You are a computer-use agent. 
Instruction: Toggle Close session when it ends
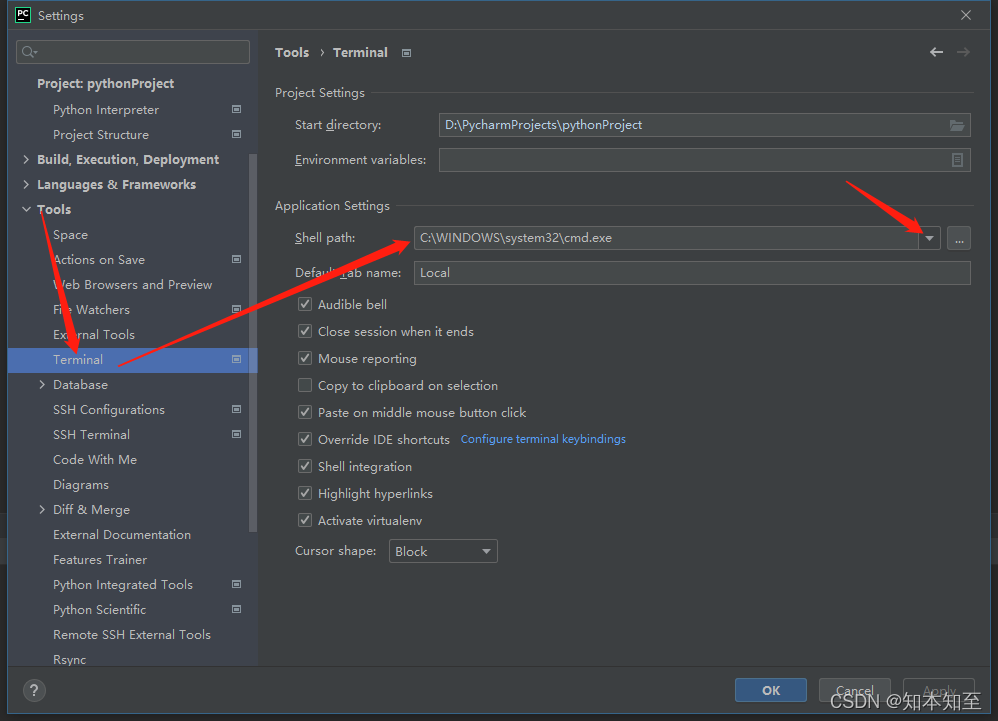306,331
